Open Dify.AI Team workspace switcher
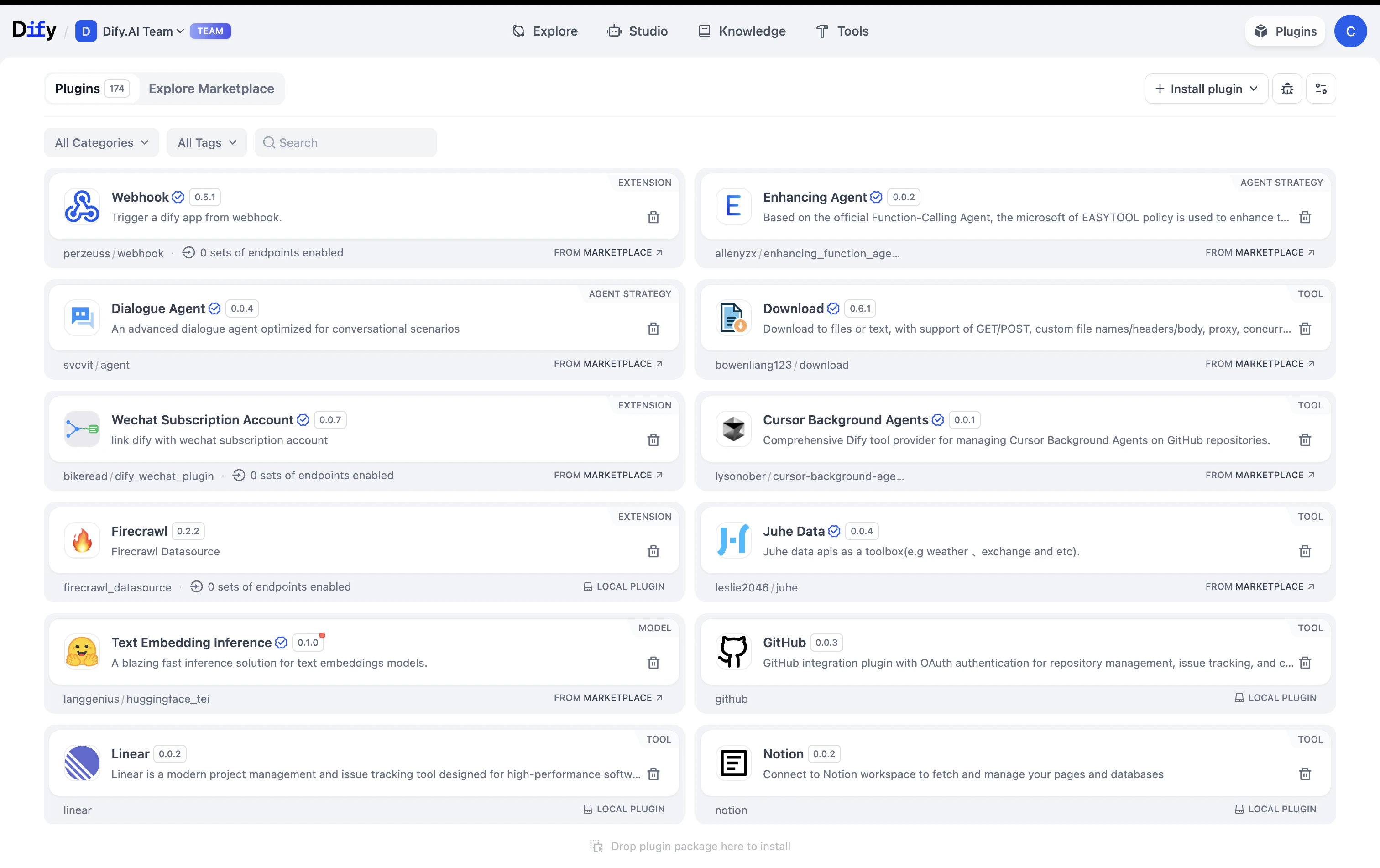Image resolution: width=1380 pixels, height=868 pixels. [x=143, y=31]
